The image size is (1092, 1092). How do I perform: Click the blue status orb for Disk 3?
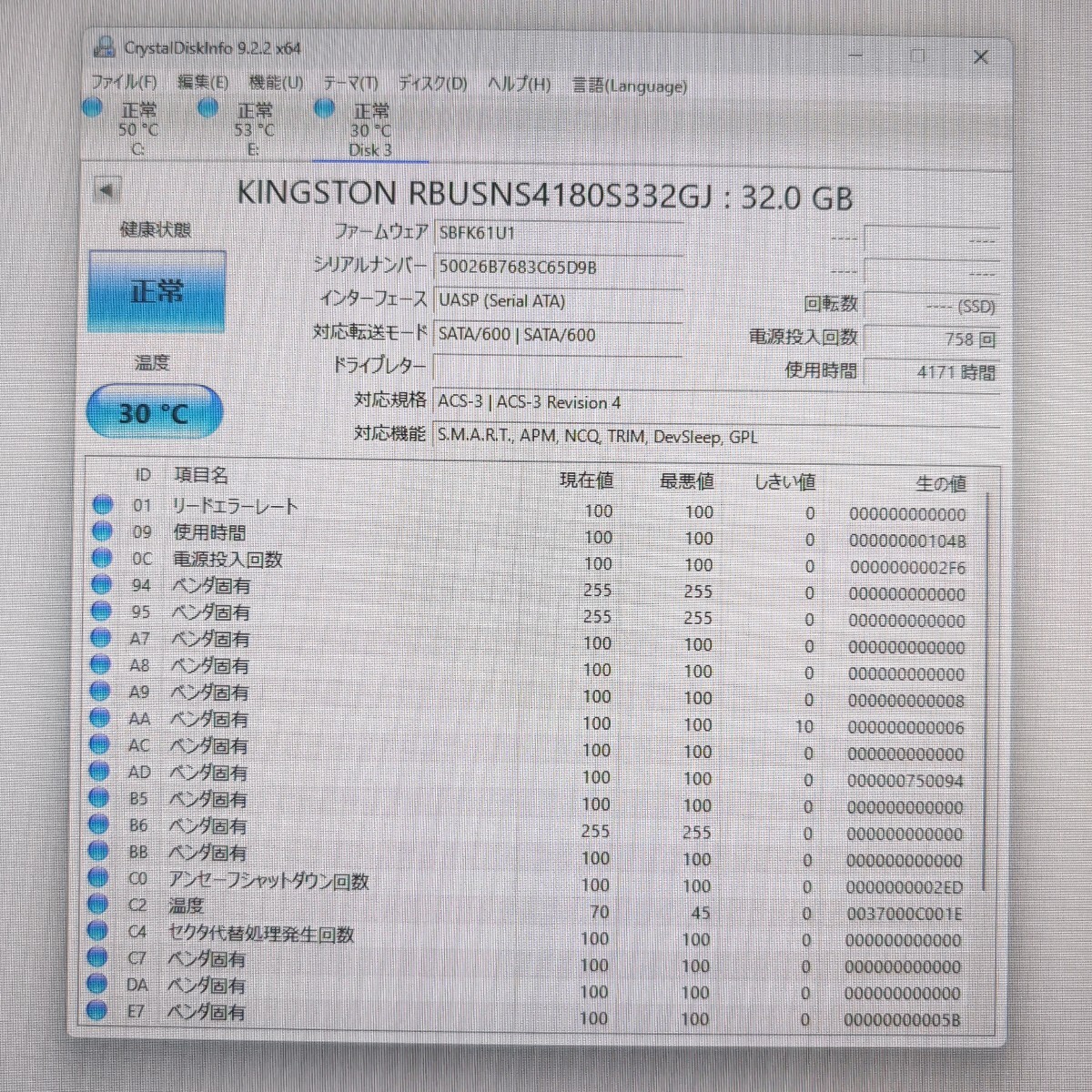click(x=324, y=108)
